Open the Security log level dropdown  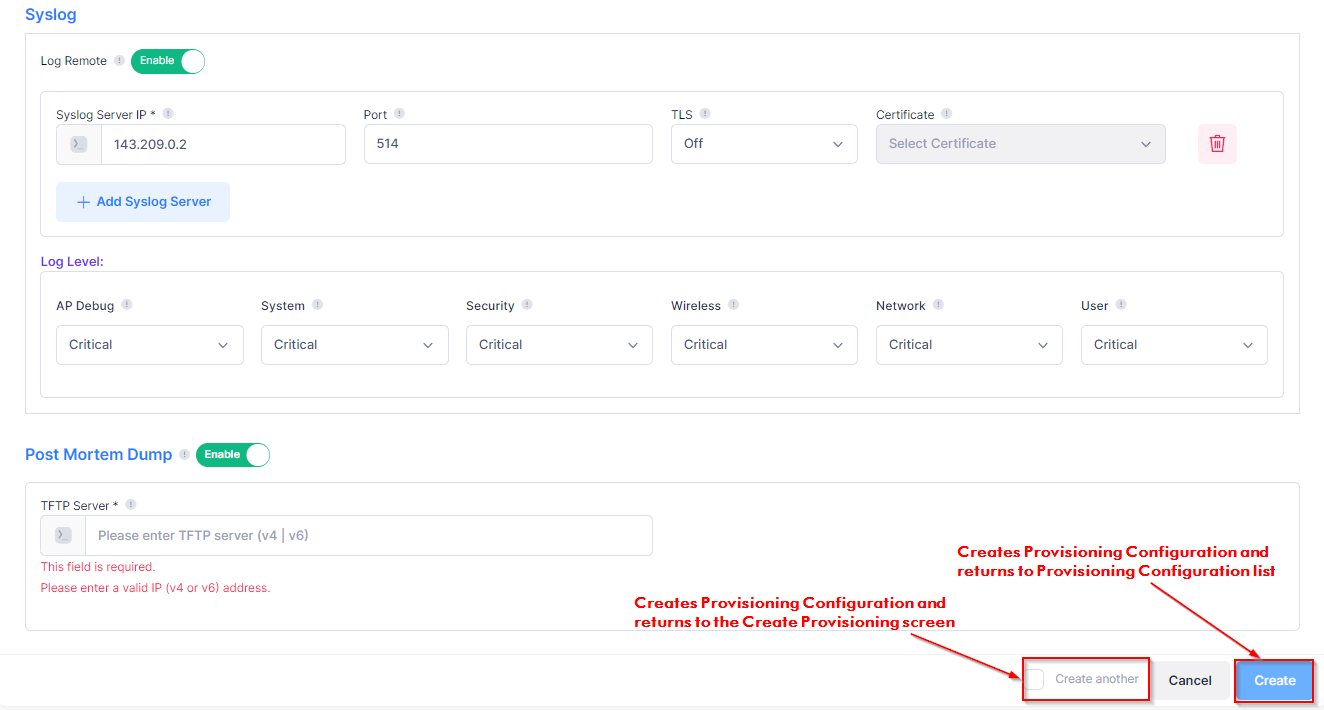(x=559, y=345)
